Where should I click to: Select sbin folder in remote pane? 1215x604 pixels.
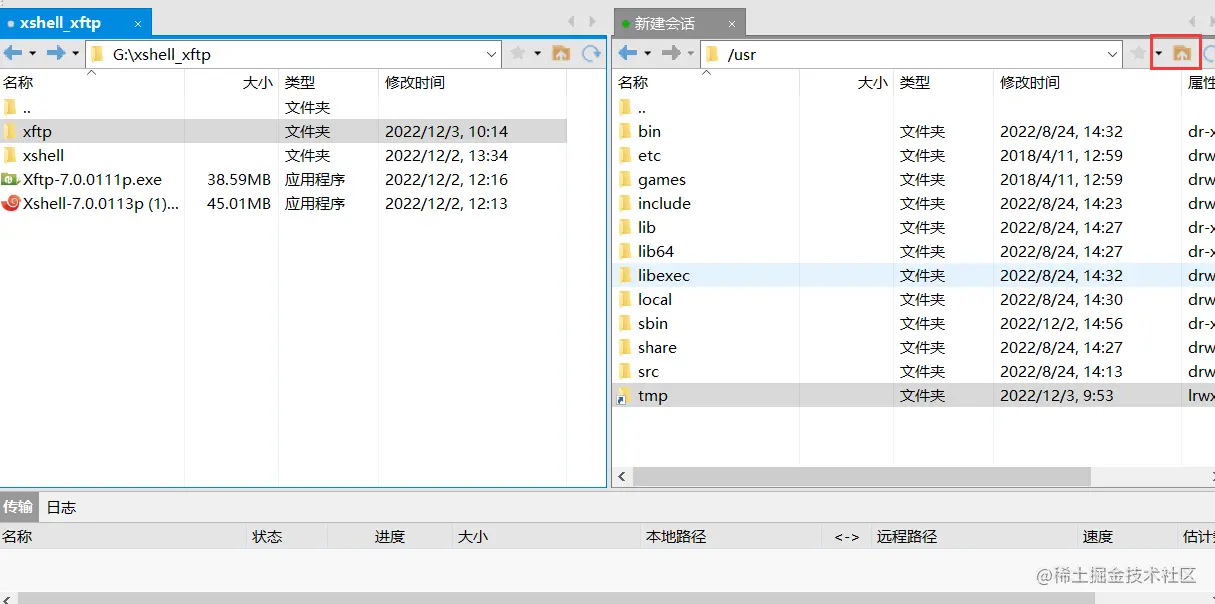tap(914, 323)
